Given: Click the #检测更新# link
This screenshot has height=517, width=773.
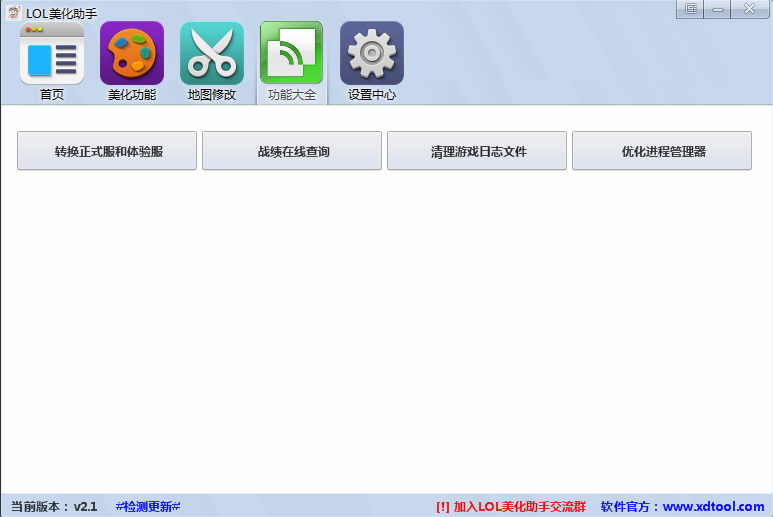Looking at the screenshot, I should click(148, 507).
